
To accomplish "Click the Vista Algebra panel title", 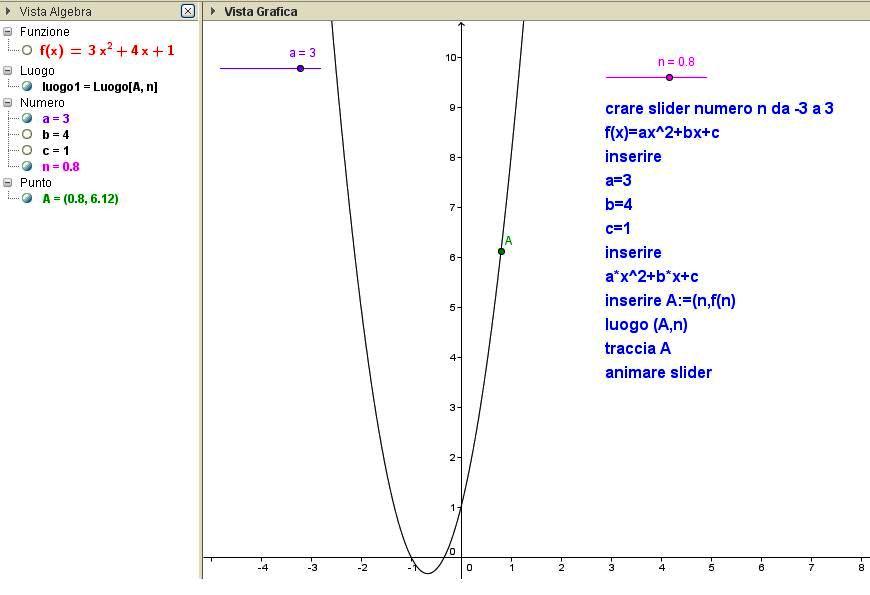I will [x=55, y=11].
